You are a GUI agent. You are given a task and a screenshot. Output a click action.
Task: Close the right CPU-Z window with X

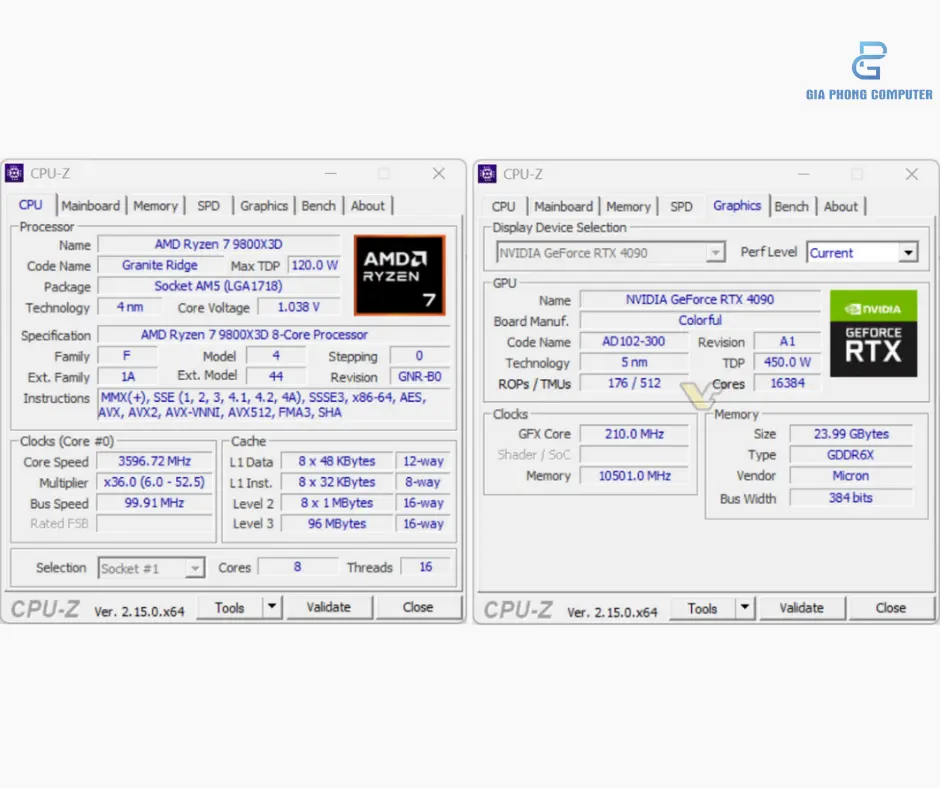click(911, 174)
